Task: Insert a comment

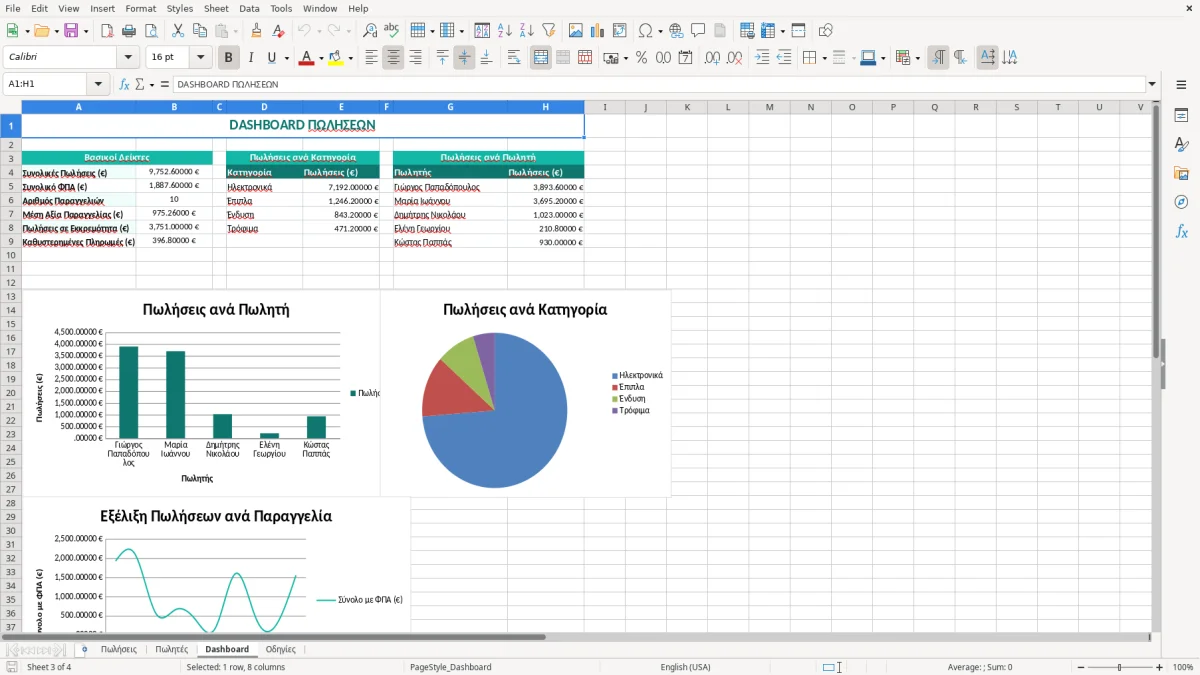Action: [x=698, y=31]
